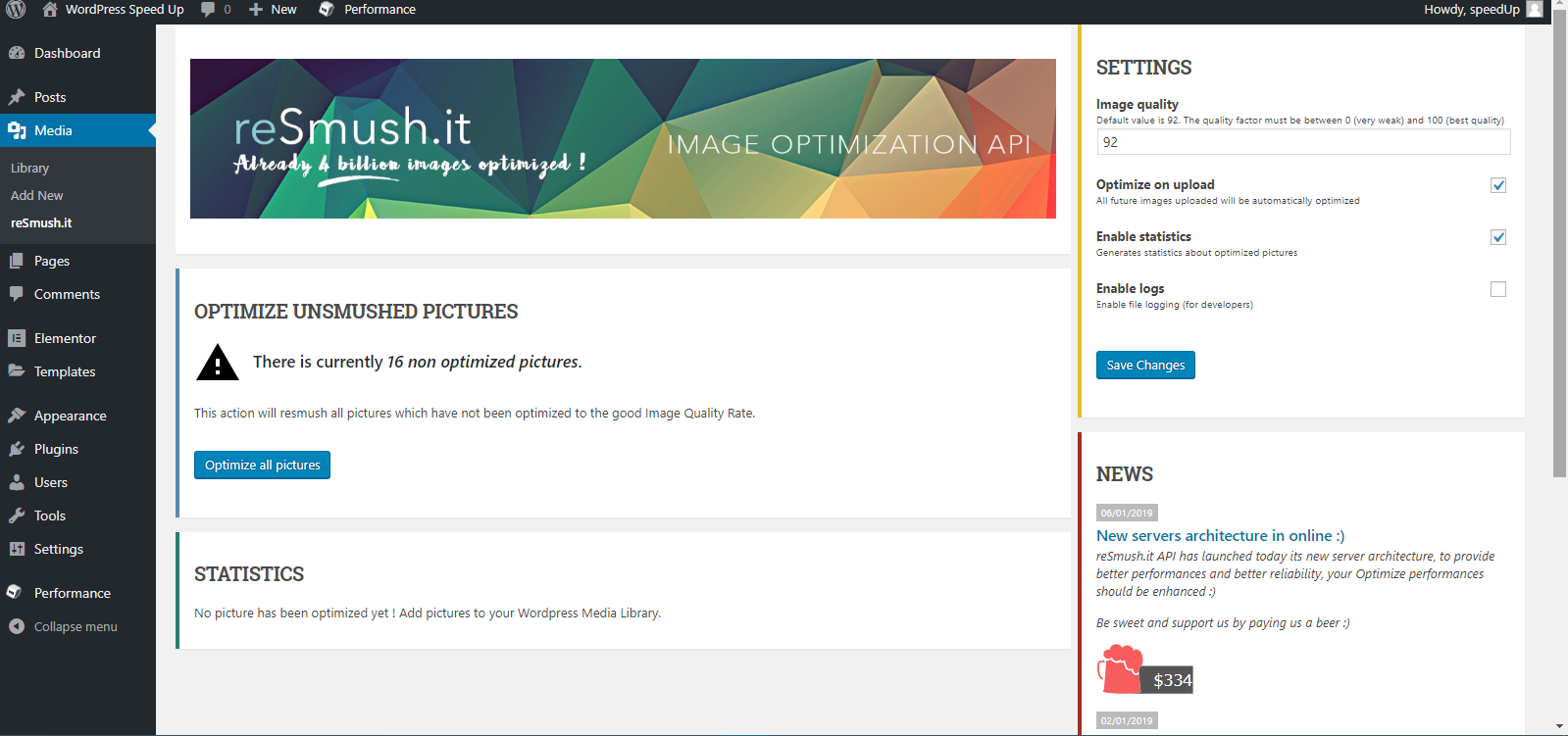1568x736 pixels.
Task: Click the Users person icon
Action: point(17,482)
